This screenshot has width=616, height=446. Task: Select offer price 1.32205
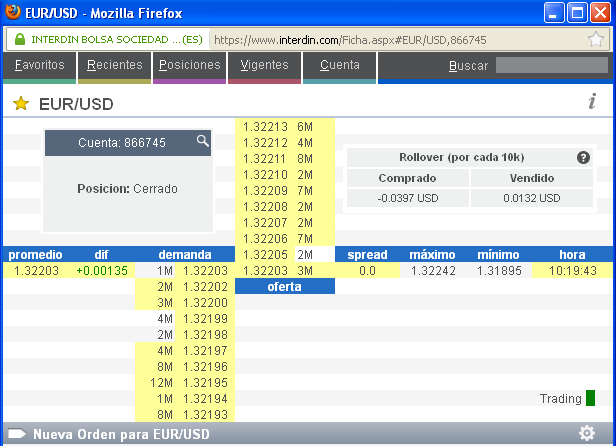265,255
